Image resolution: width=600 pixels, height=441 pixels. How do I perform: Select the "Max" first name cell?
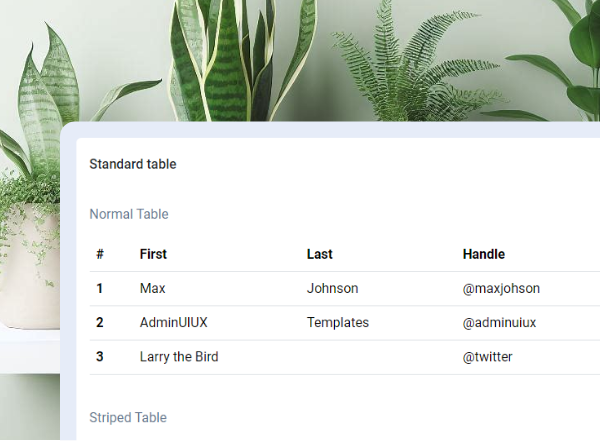click(153, 289)
